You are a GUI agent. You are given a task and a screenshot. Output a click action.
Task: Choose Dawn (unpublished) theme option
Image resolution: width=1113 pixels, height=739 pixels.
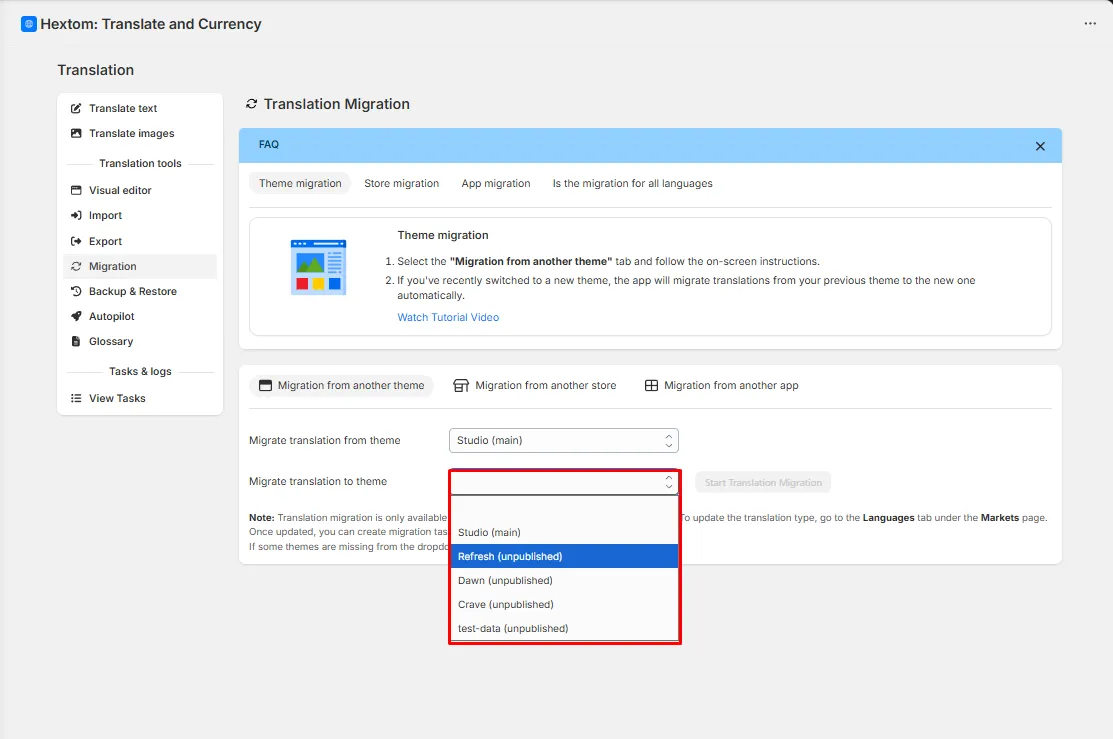[x=564, y=581]
